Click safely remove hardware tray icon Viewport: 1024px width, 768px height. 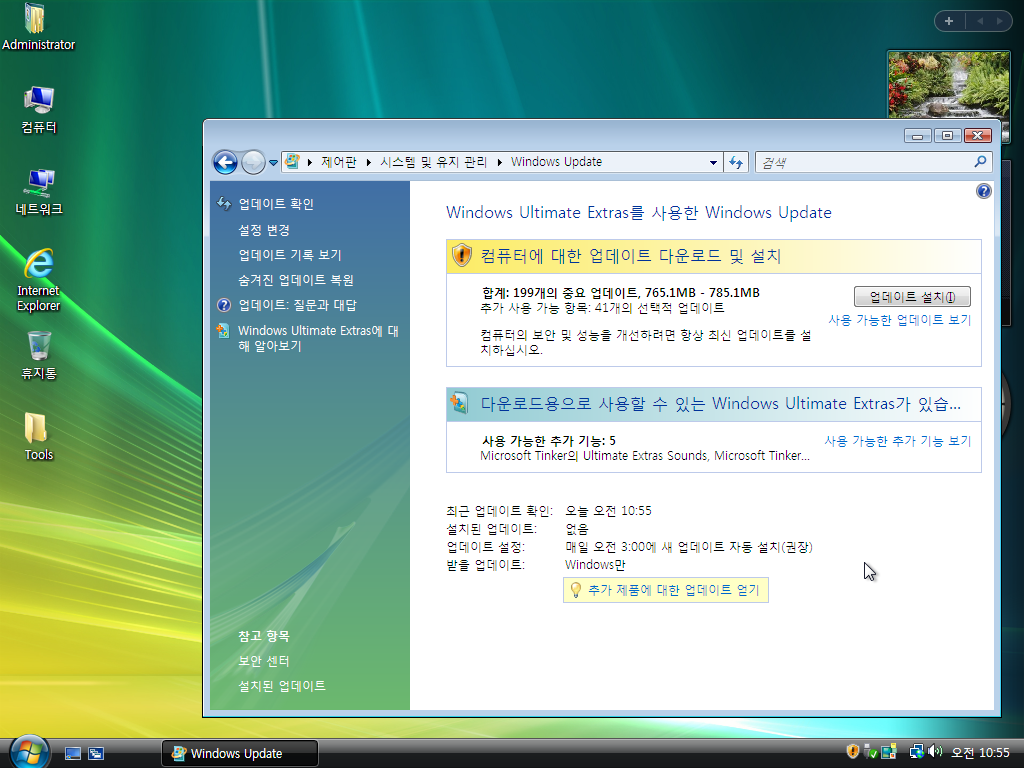tap(870, 752)
